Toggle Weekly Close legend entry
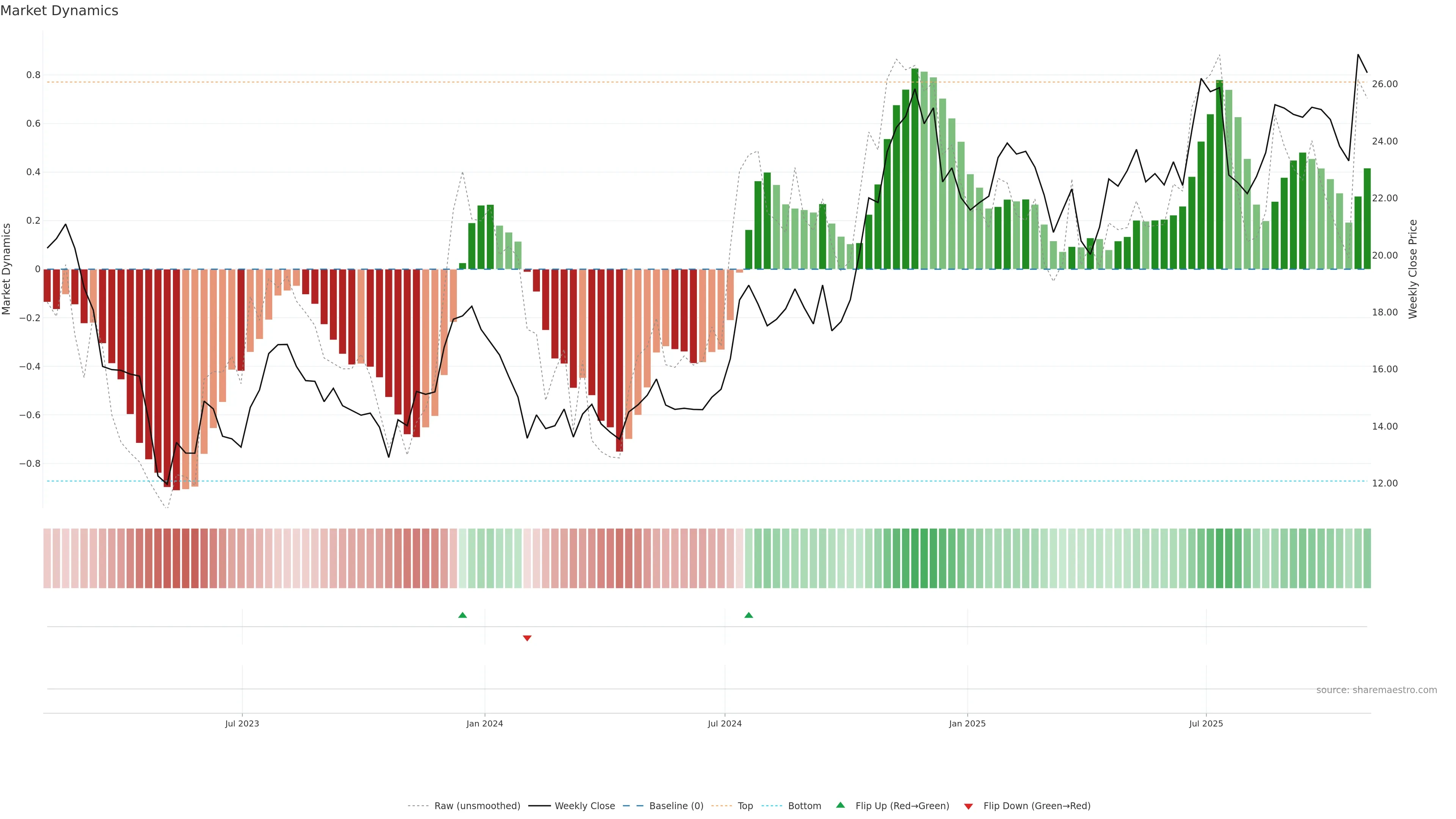Image resolution: width=1456 pixels, height=819 pixels. [584, 805]
